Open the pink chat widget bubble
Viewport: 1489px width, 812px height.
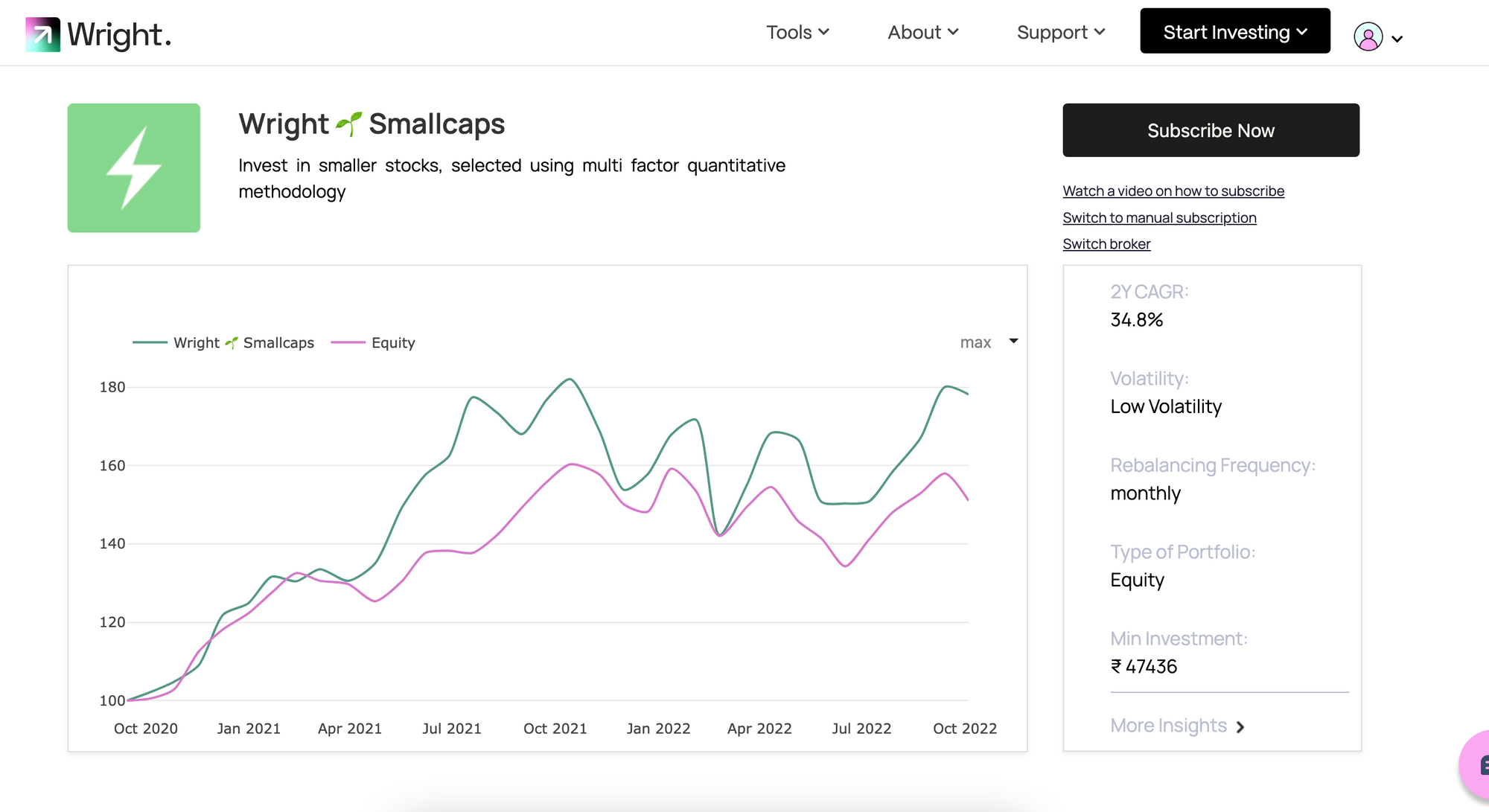[x=1476, y=765]
